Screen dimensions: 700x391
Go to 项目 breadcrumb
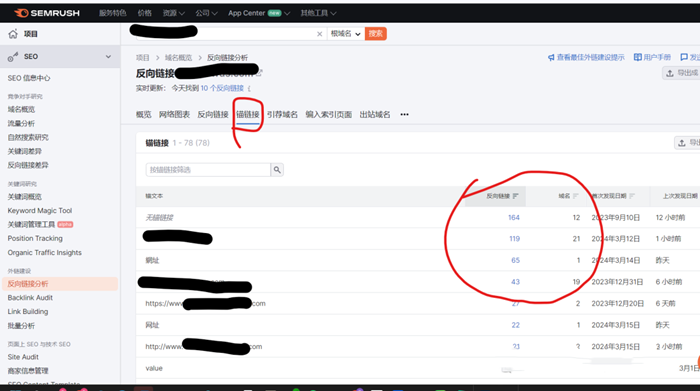click(142, 58)
